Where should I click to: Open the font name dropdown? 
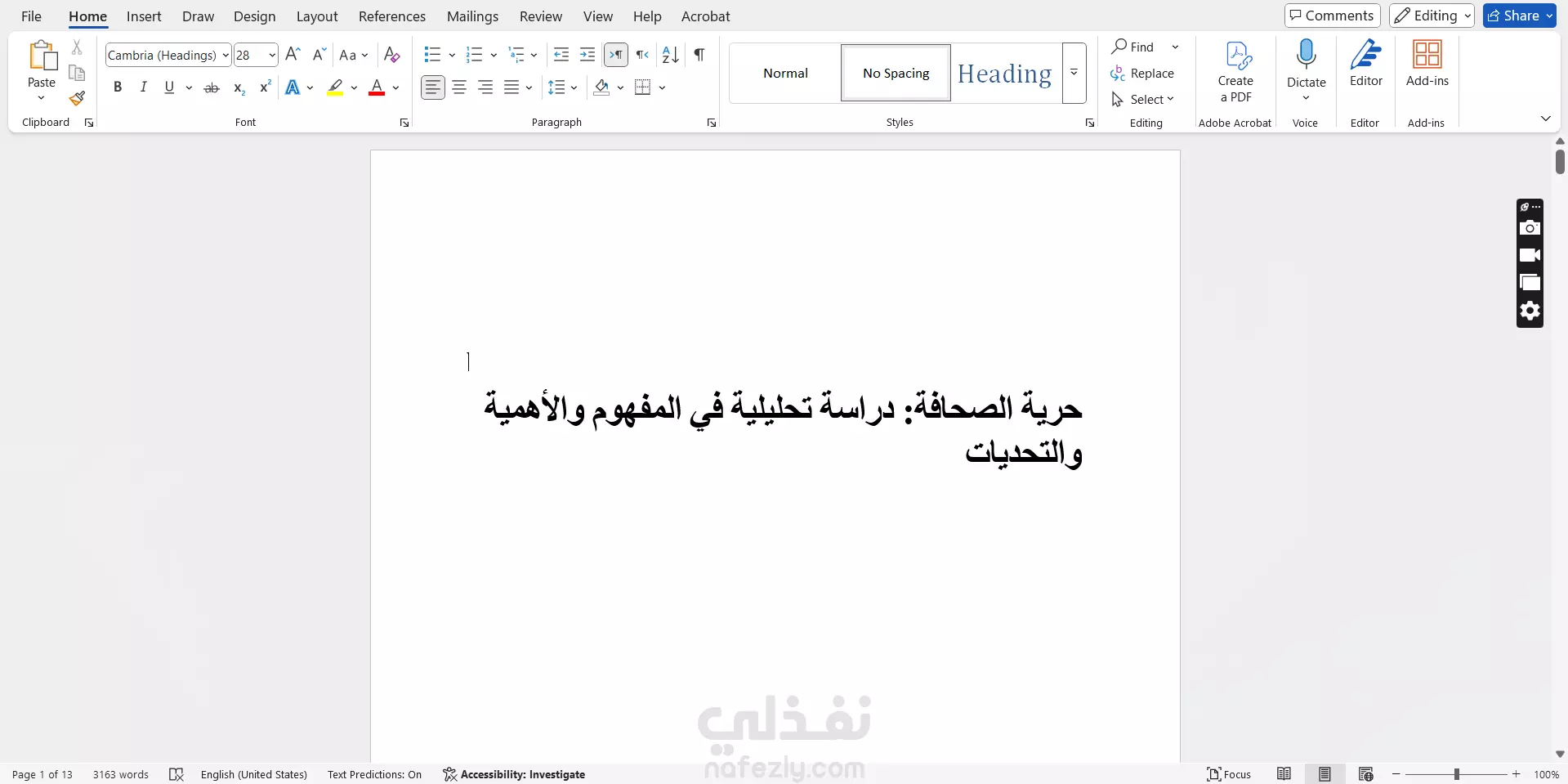[226, 56]
